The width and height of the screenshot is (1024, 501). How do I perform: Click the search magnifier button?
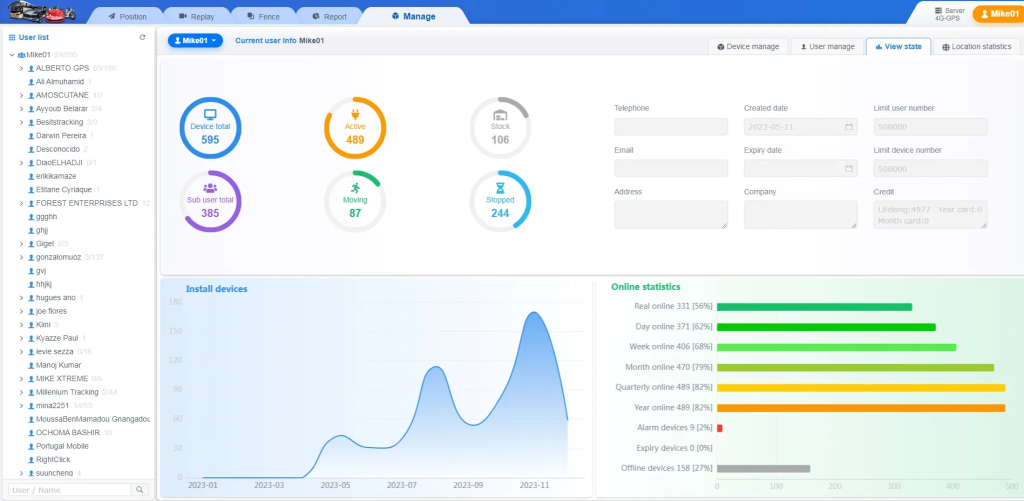tap(140, 489)
